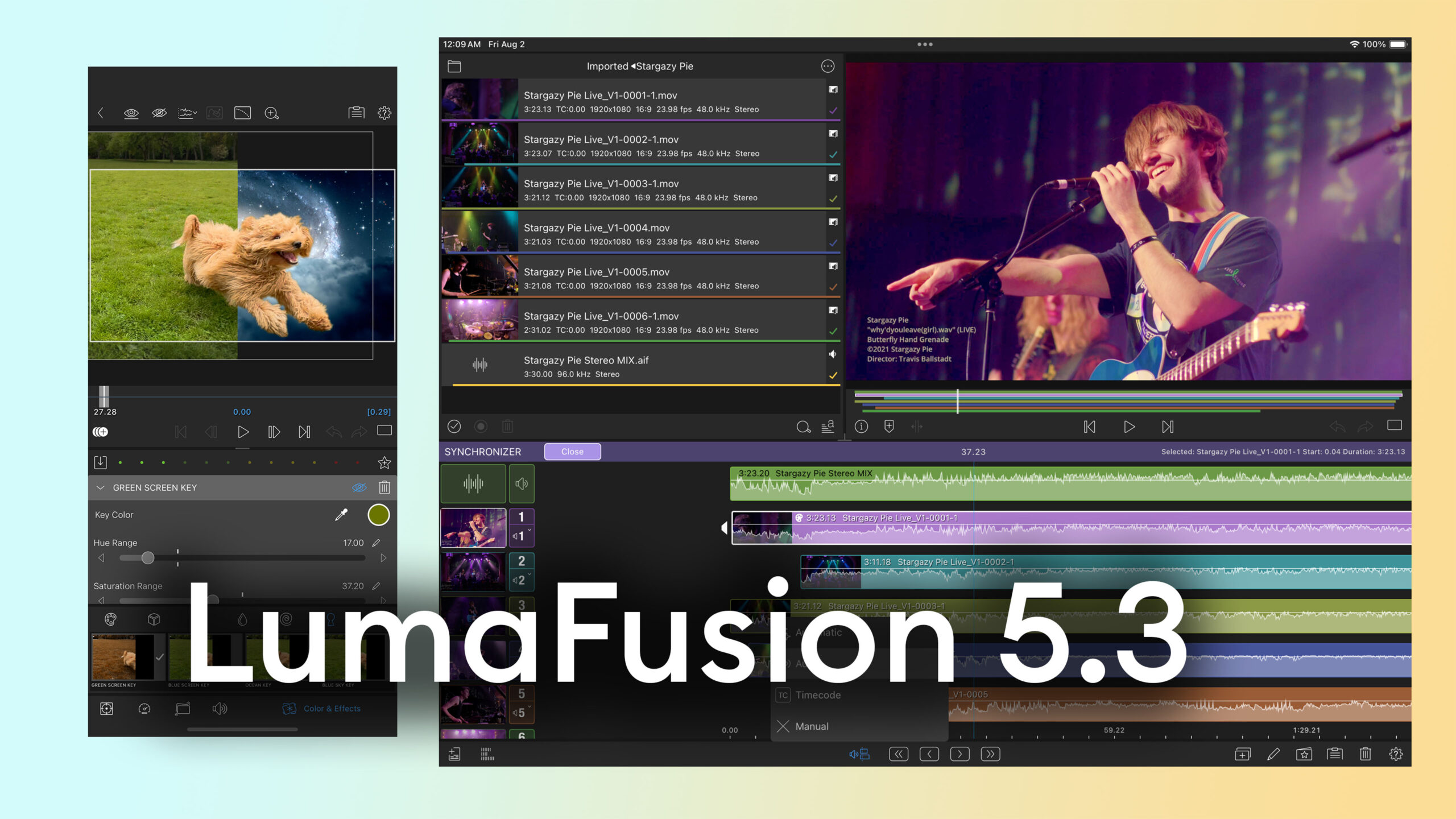Click the pencil edit tool in bottom toolbar
This screenshot has height=819, width=1456.
[1273, 754]
